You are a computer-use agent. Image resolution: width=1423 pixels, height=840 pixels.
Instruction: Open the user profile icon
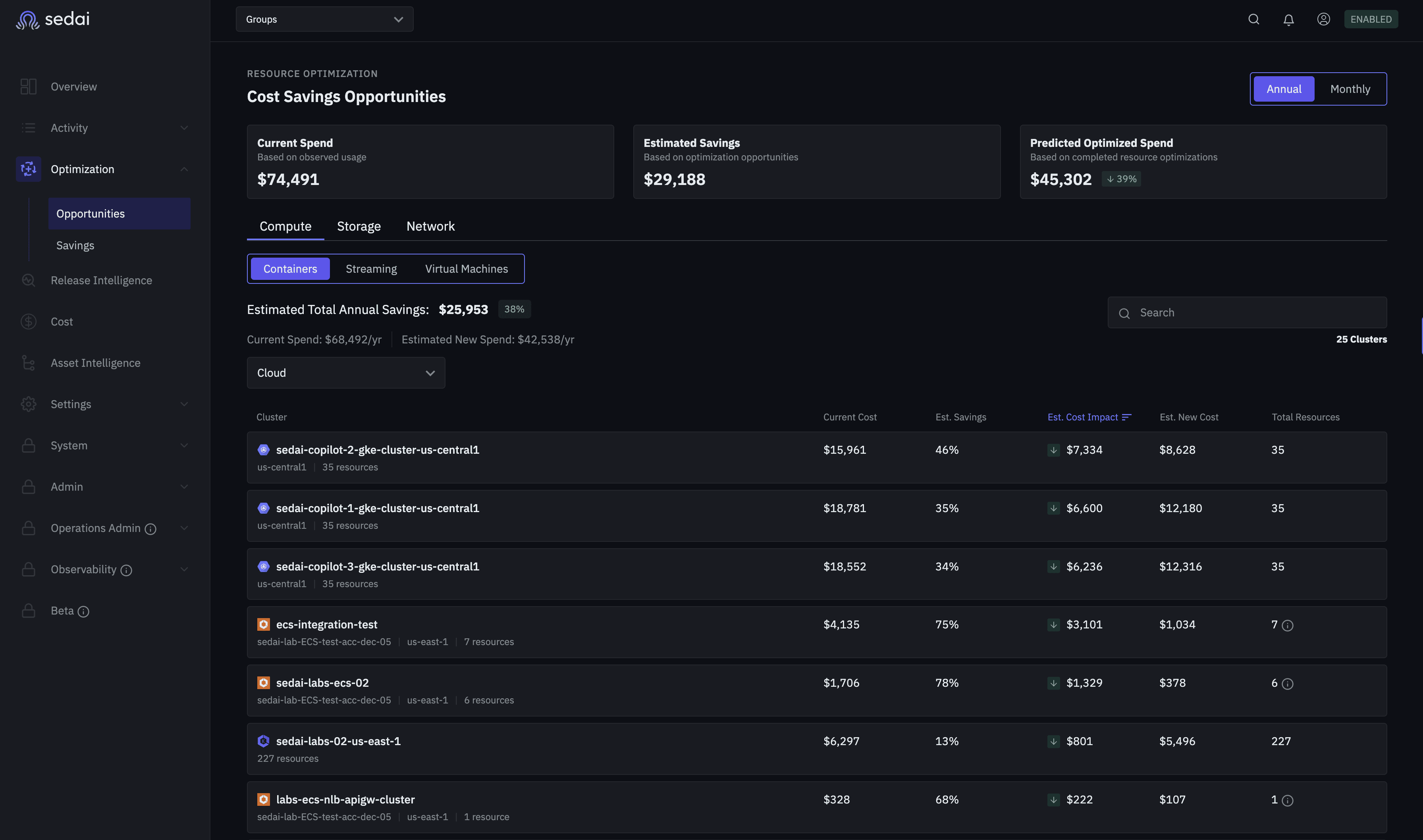point(1323,19)
